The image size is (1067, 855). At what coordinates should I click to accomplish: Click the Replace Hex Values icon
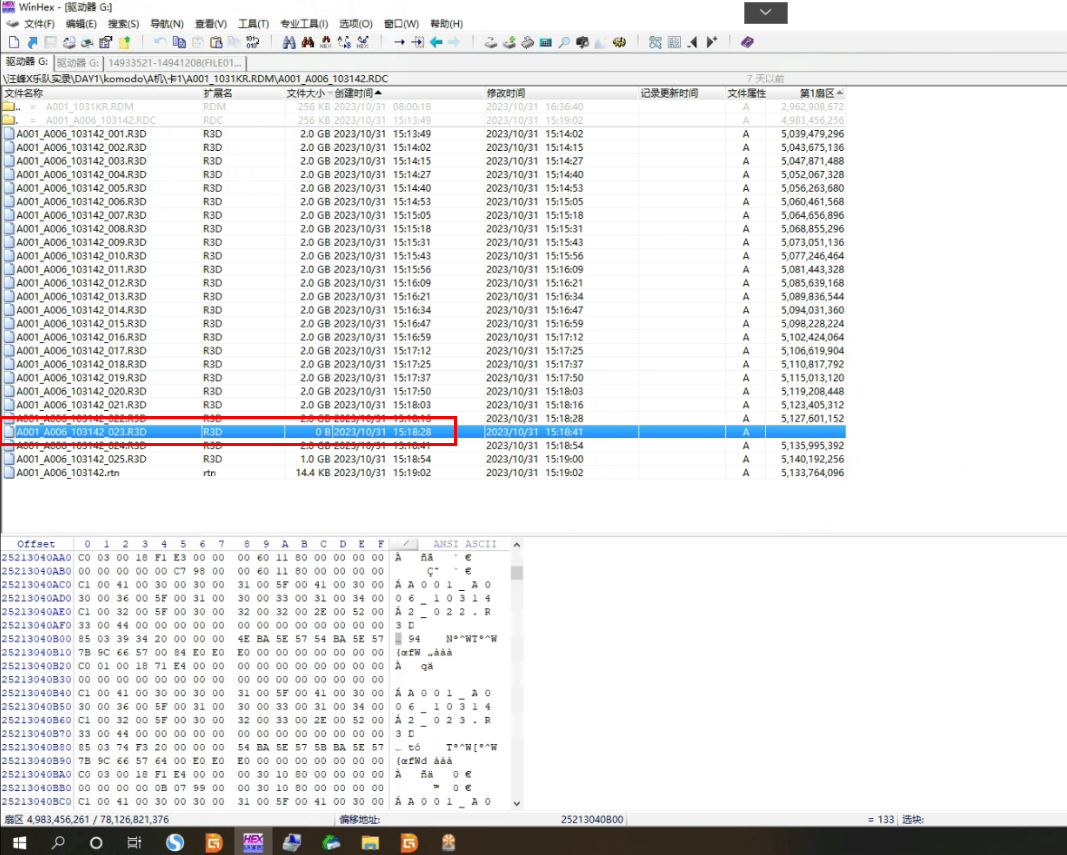coord(363,42)
